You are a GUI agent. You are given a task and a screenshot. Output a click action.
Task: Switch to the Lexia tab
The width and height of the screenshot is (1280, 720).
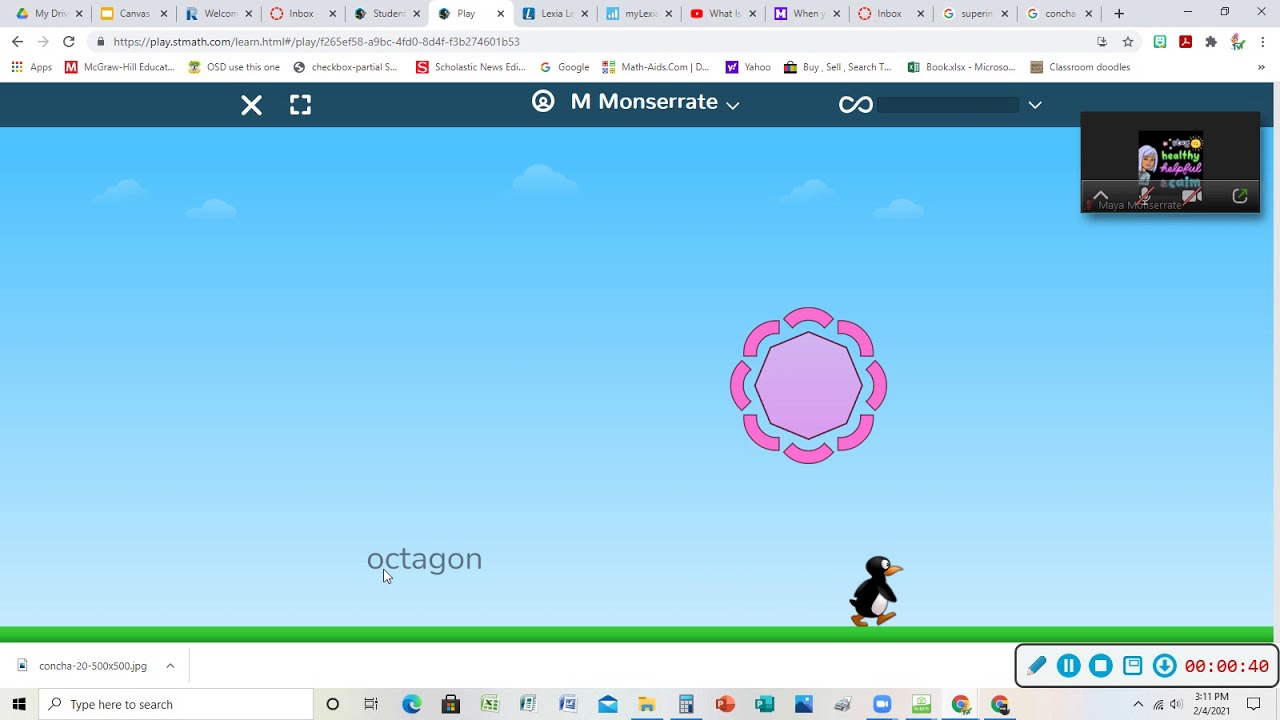point(556,14)
